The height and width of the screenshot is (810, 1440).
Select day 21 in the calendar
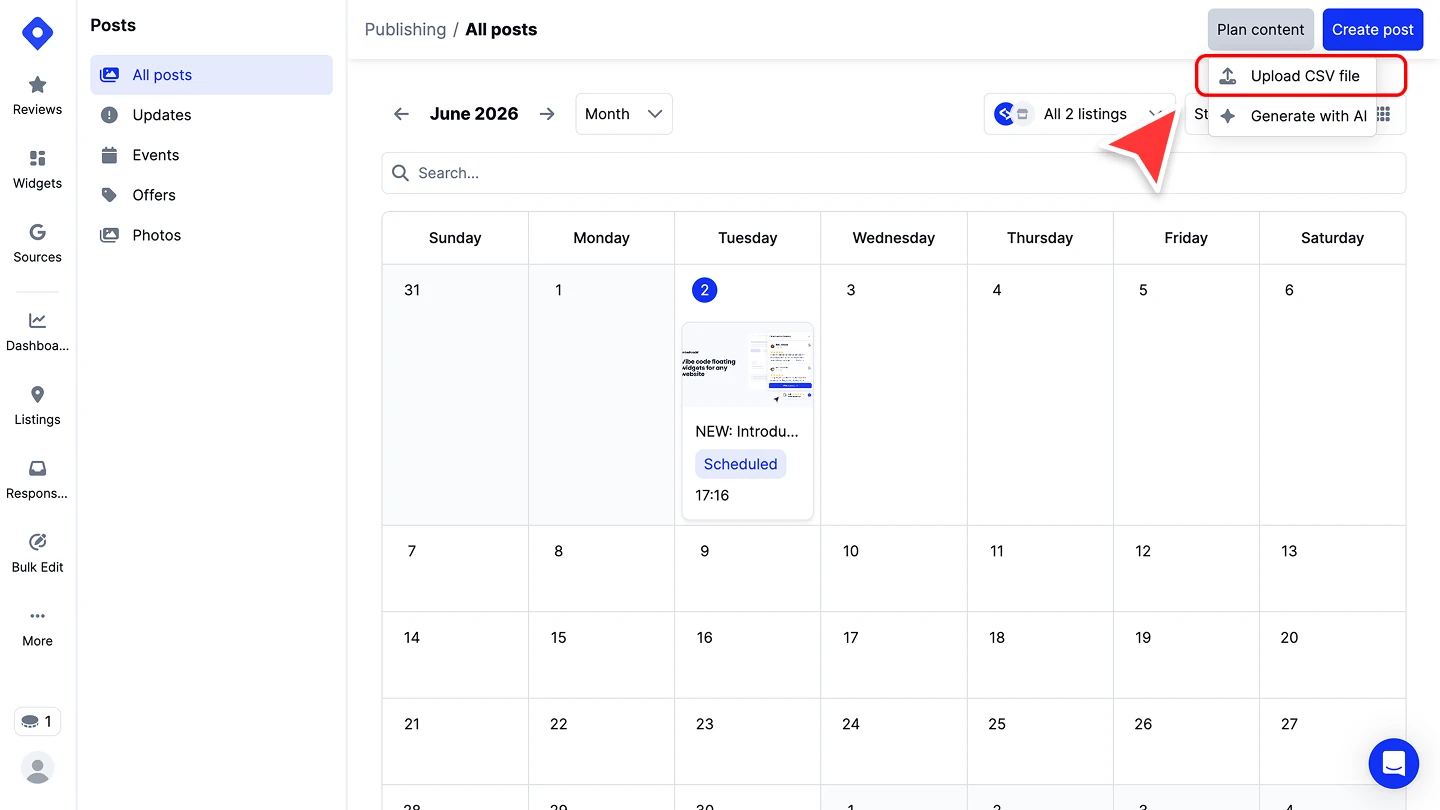[412, 724]
